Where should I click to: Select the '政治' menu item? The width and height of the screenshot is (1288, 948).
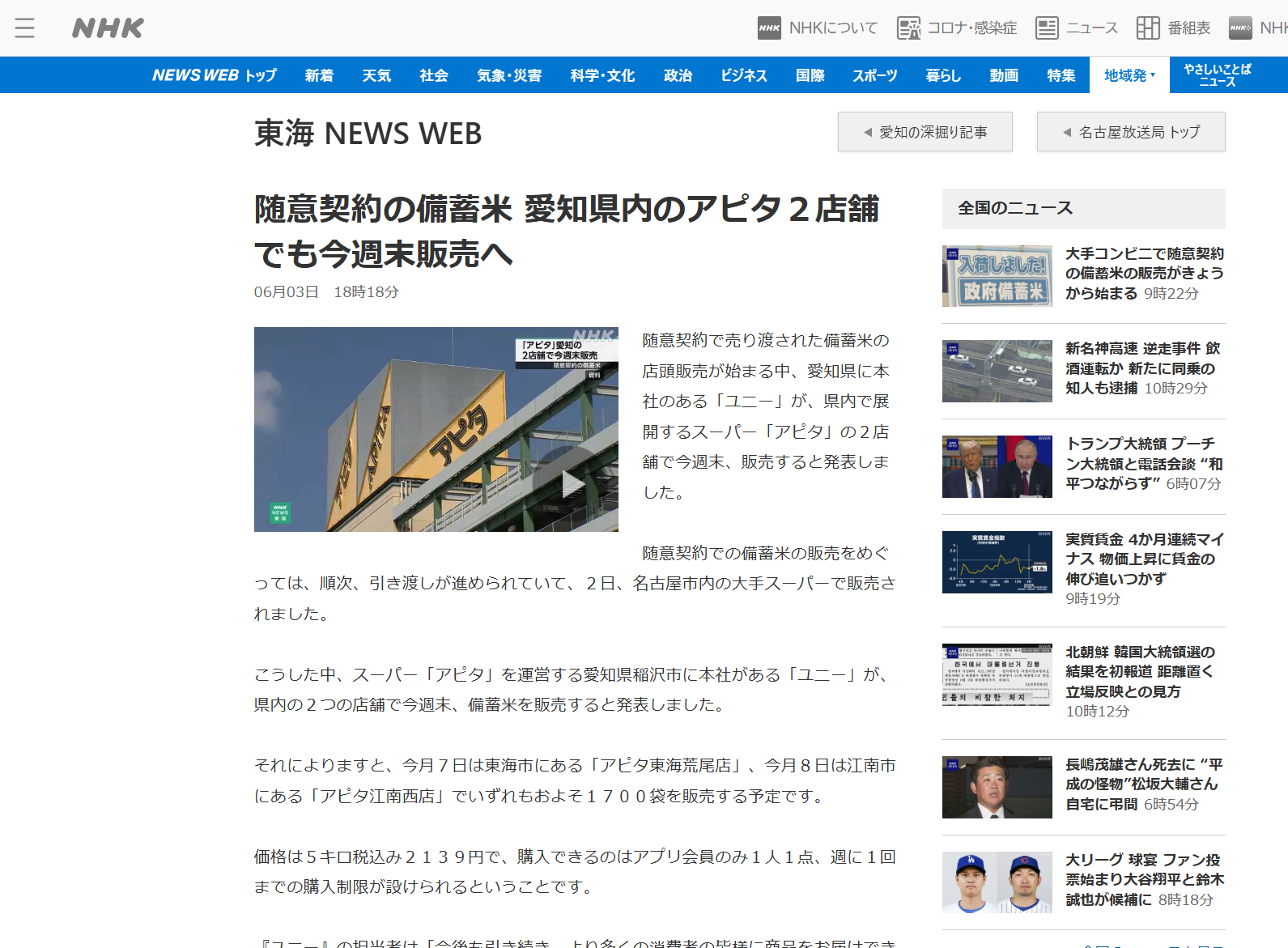(678, 75)
